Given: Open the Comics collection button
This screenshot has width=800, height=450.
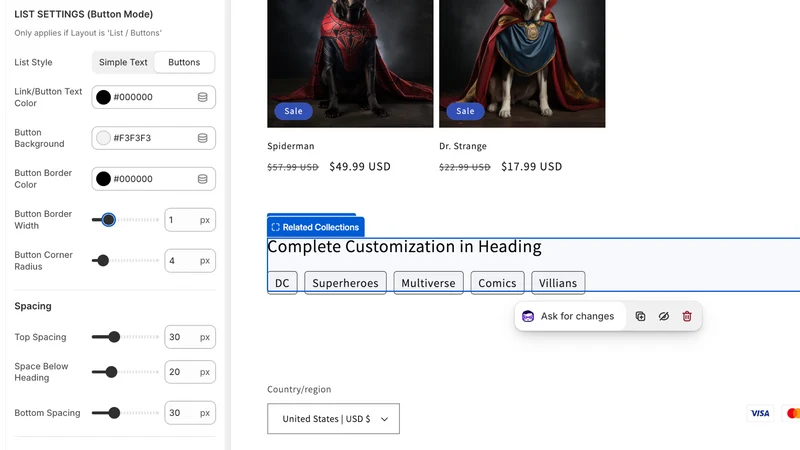Looking at the screenshot, I should pyautogui.click(x=497, y=283).
